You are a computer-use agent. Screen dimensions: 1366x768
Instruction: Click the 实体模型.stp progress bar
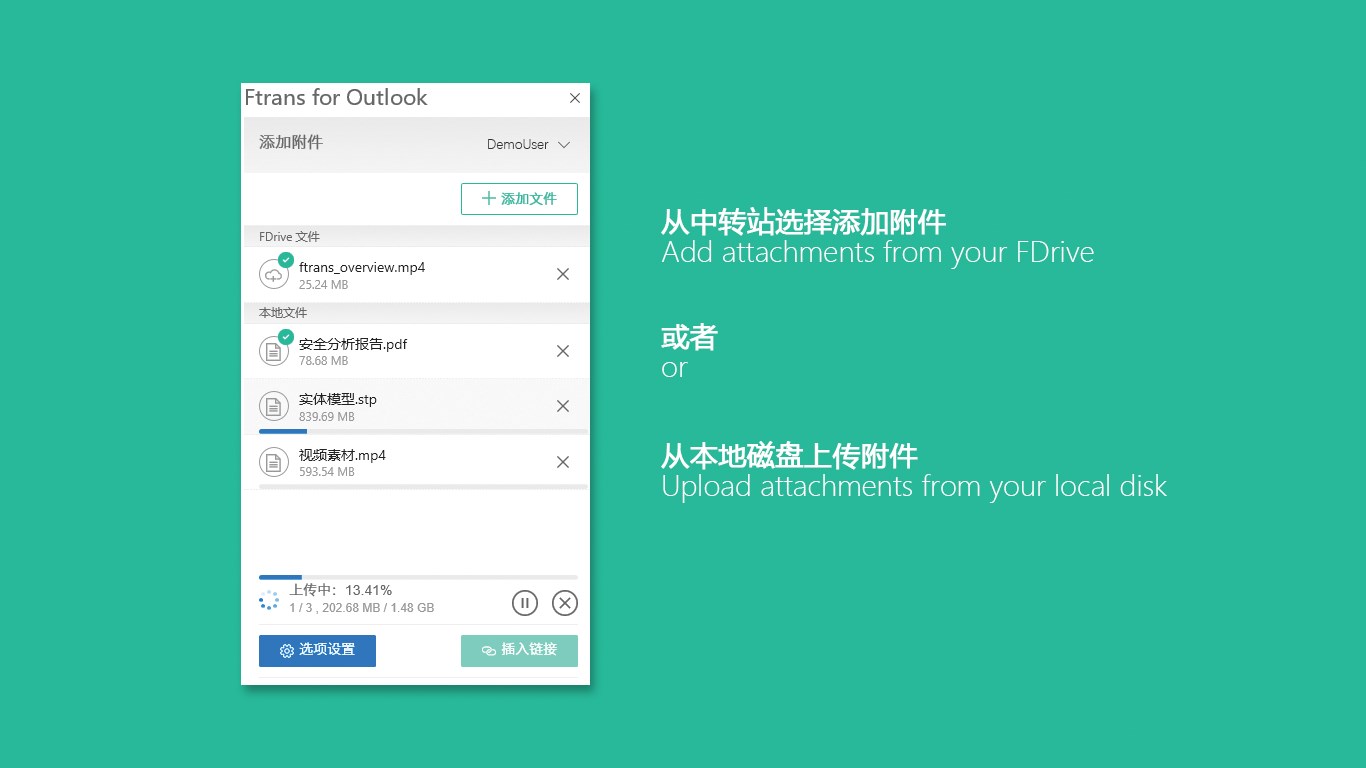423,431
